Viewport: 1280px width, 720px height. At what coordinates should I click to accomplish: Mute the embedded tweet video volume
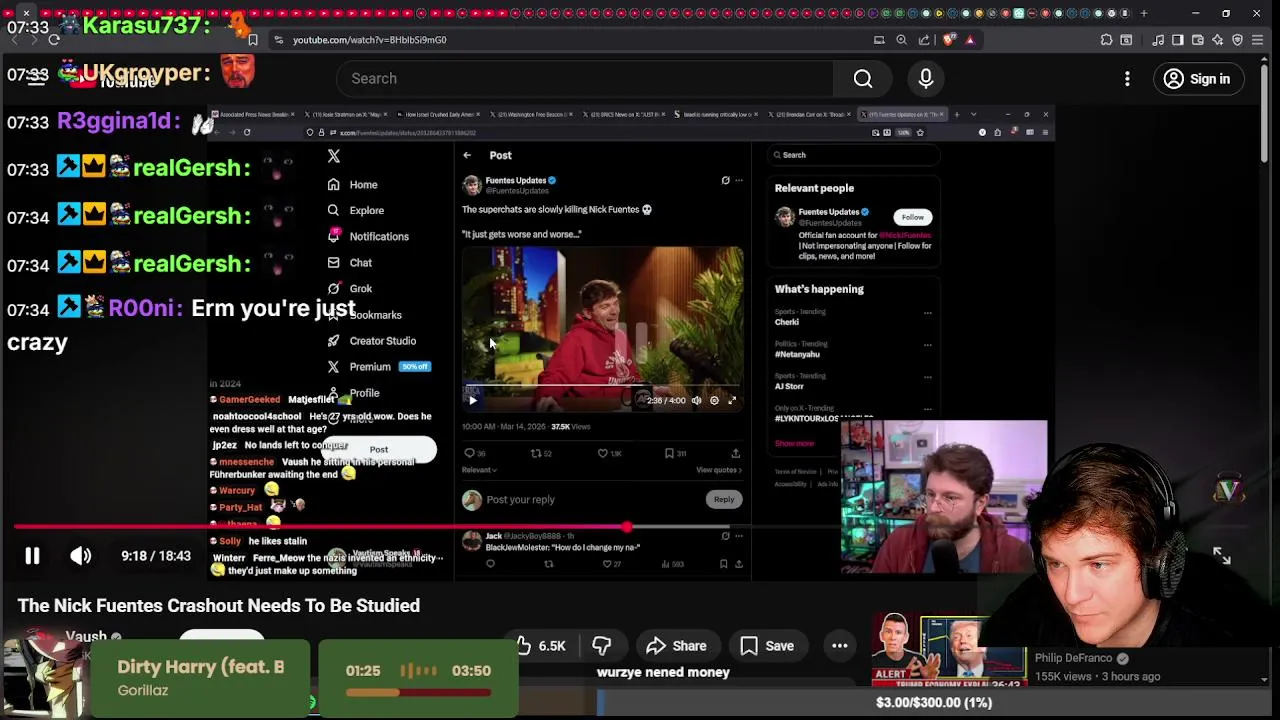coord(697,400)
